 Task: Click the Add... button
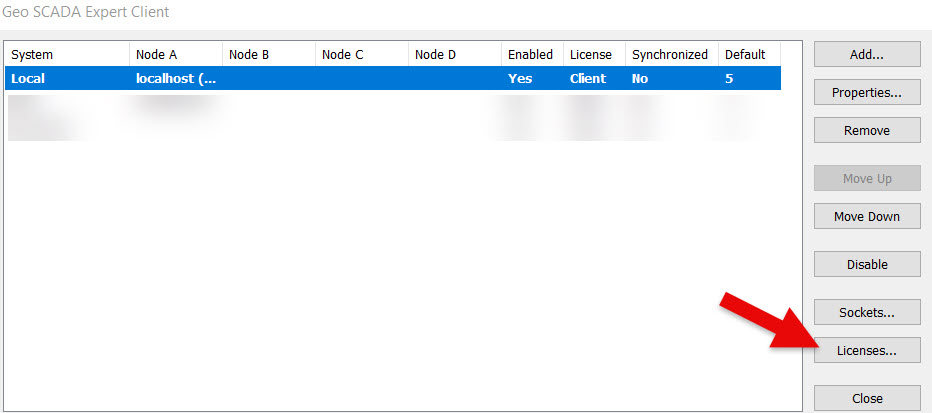(867, 55)
